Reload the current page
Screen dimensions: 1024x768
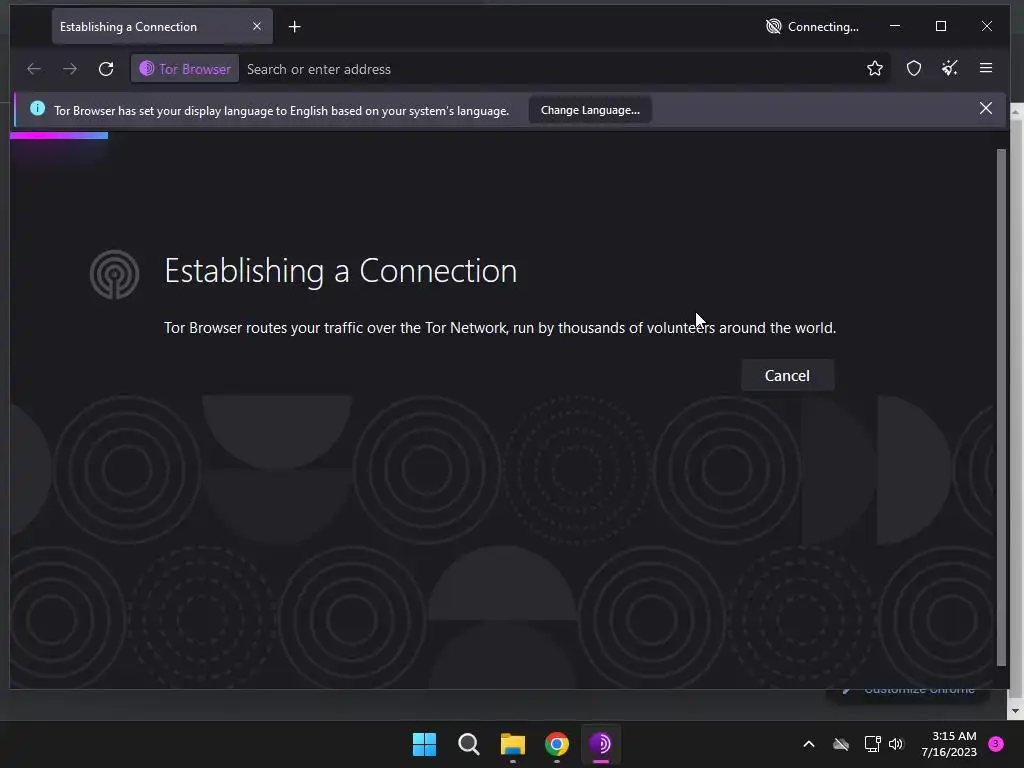point(106,69)
